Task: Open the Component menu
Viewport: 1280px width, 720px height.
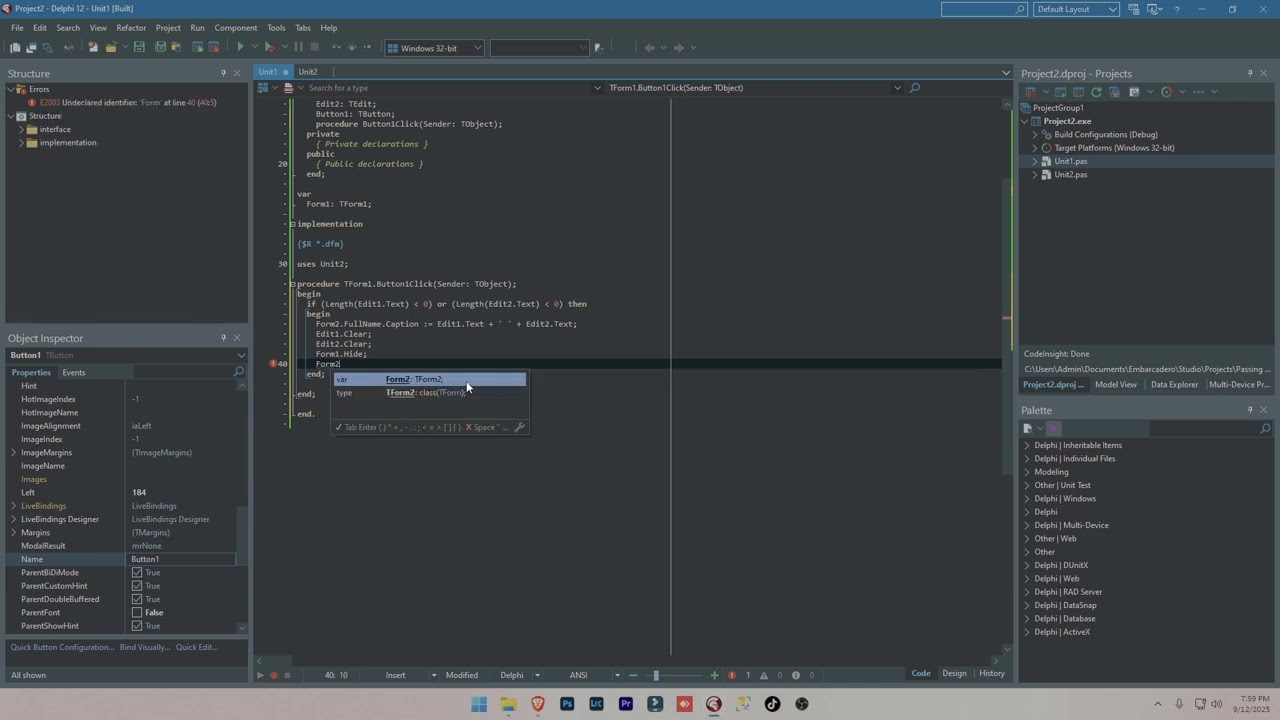Action: pos(236,28)
